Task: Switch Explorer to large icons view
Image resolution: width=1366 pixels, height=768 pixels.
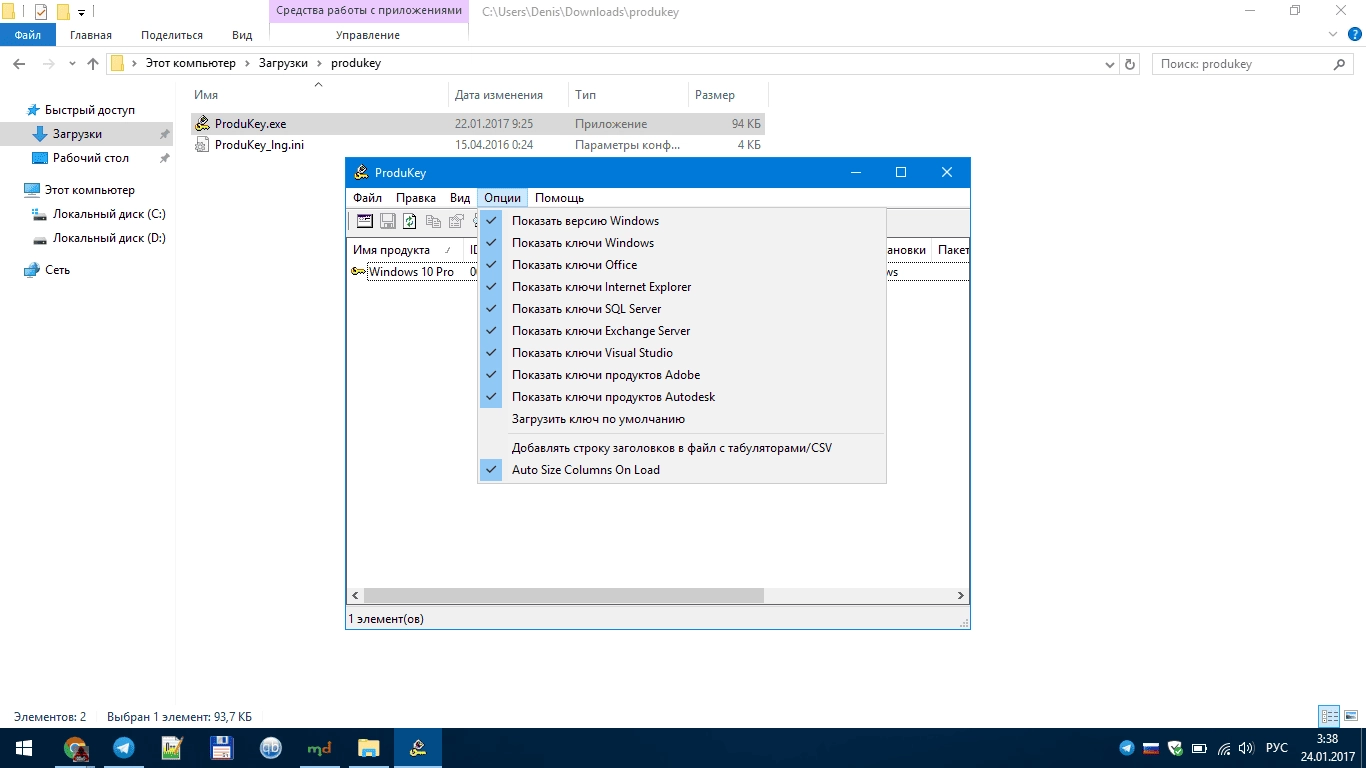Action: [x=1352, y=716]
